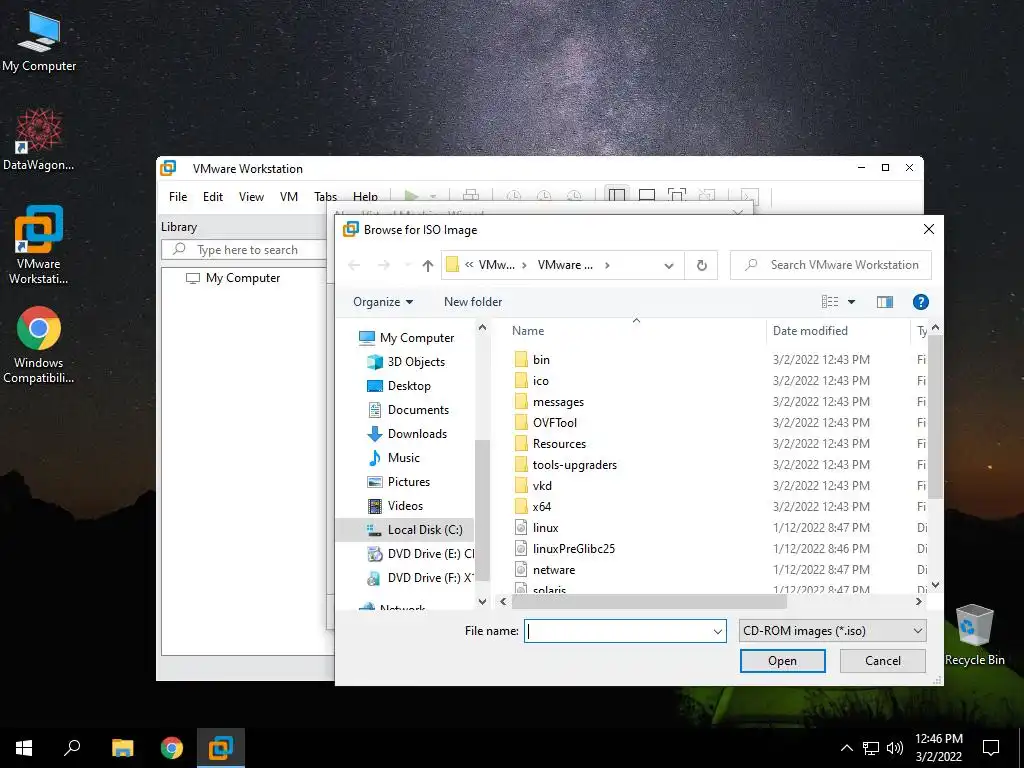1024x768 pixels.
Task: Select My Computer in navigation pane
Action: 406,338
